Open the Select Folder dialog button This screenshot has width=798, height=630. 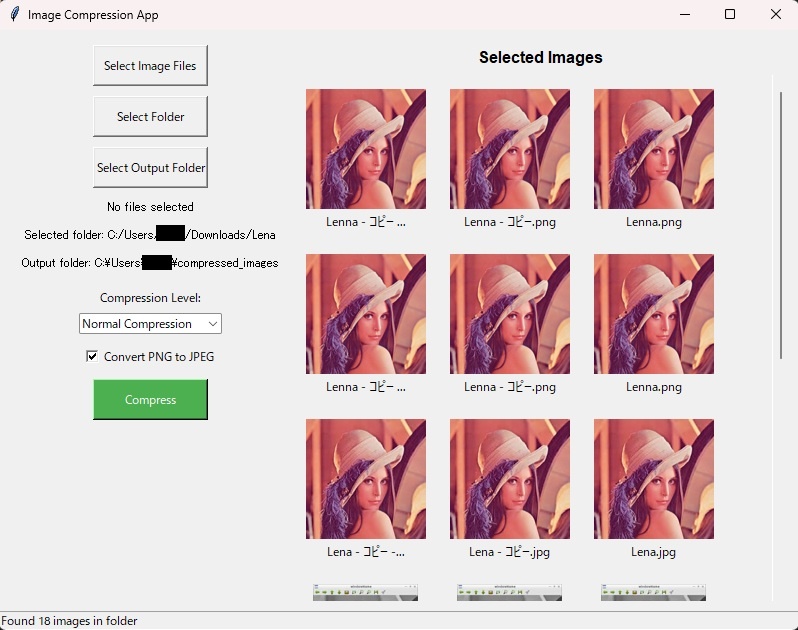pos(150,117)
